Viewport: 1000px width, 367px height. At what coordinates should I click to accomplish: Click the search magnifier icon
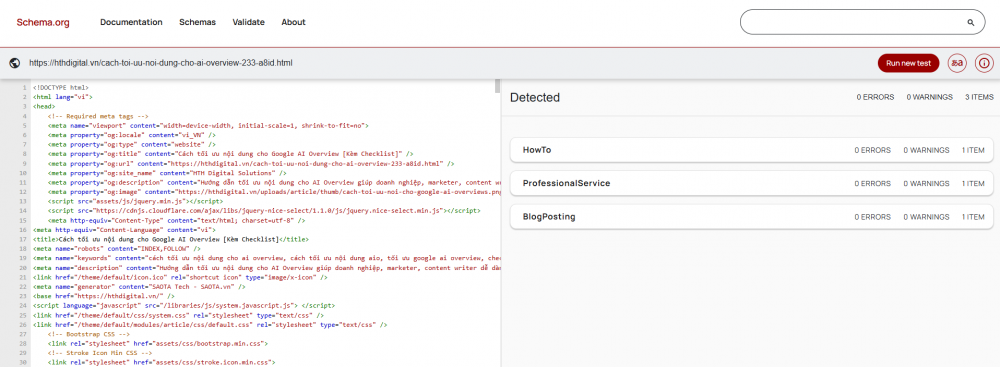(971, 22)
